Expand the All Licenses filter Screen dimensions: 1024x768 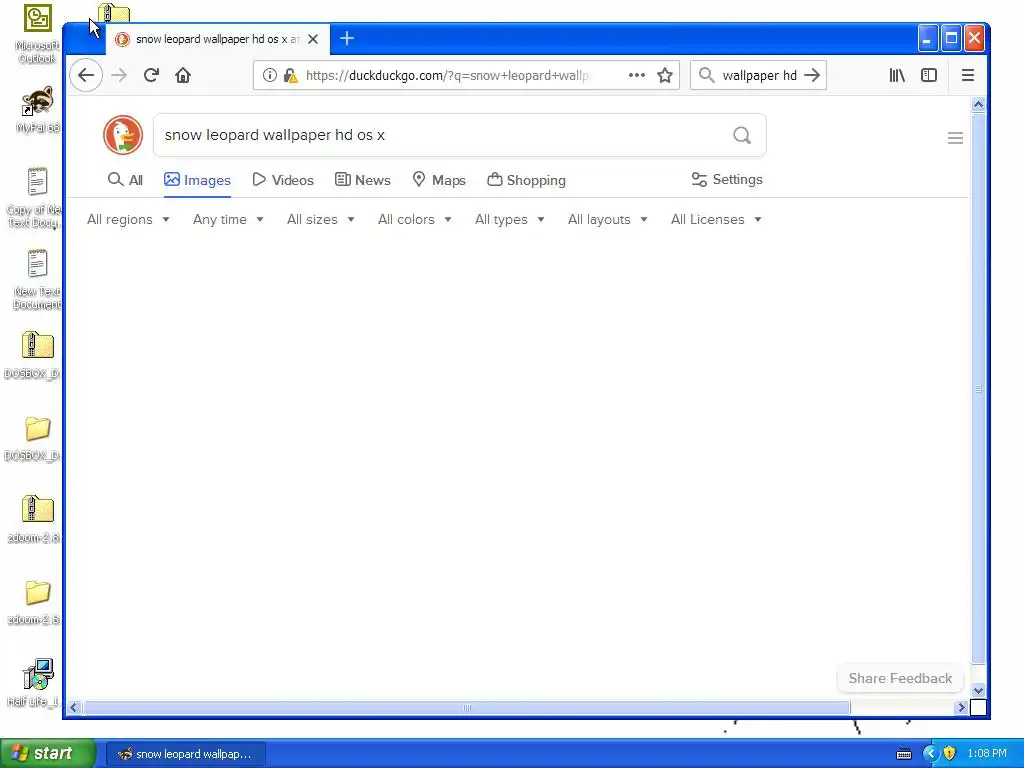pyautogui.click(x=716, y=219)
